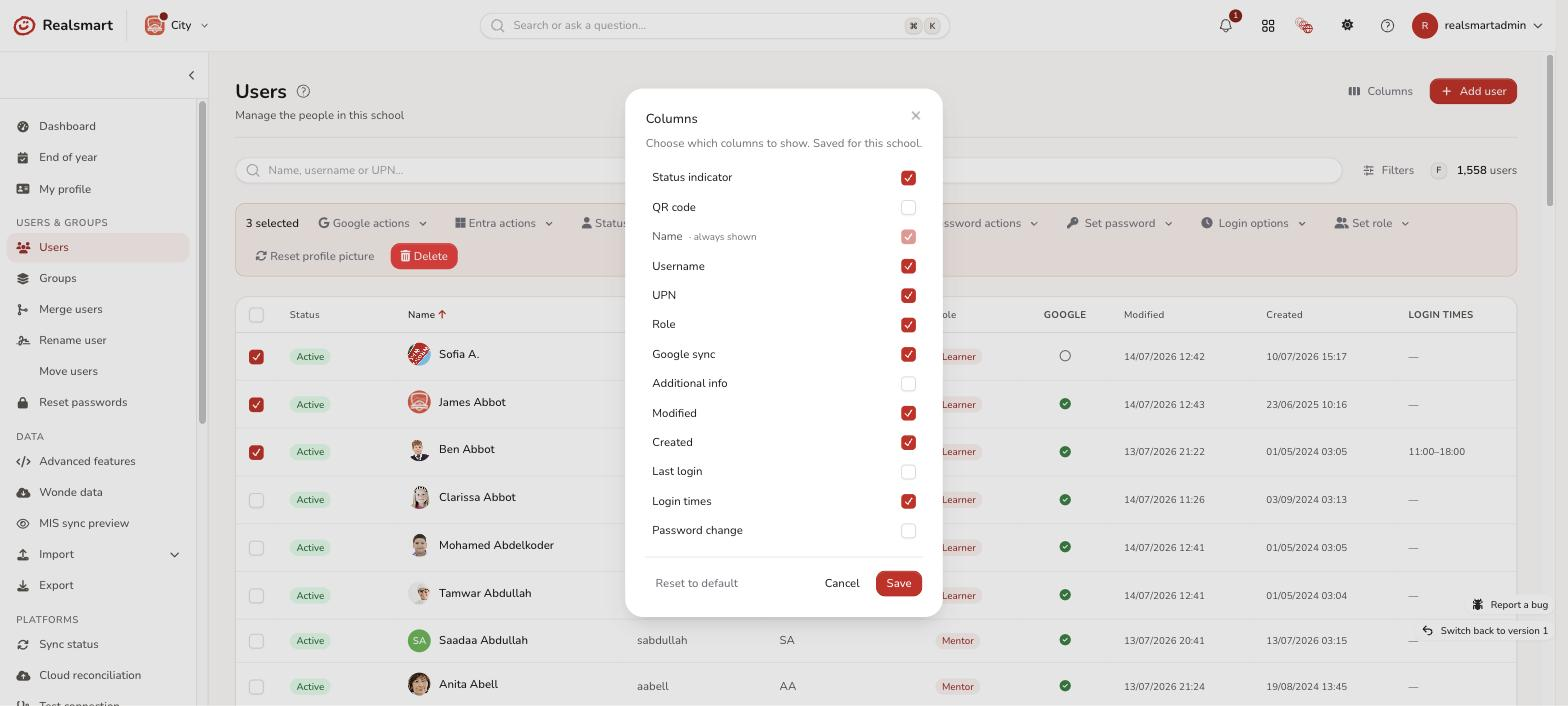Open Google actions dropdown
This screenshot has width=1568, height=706.
coord(373,223)
